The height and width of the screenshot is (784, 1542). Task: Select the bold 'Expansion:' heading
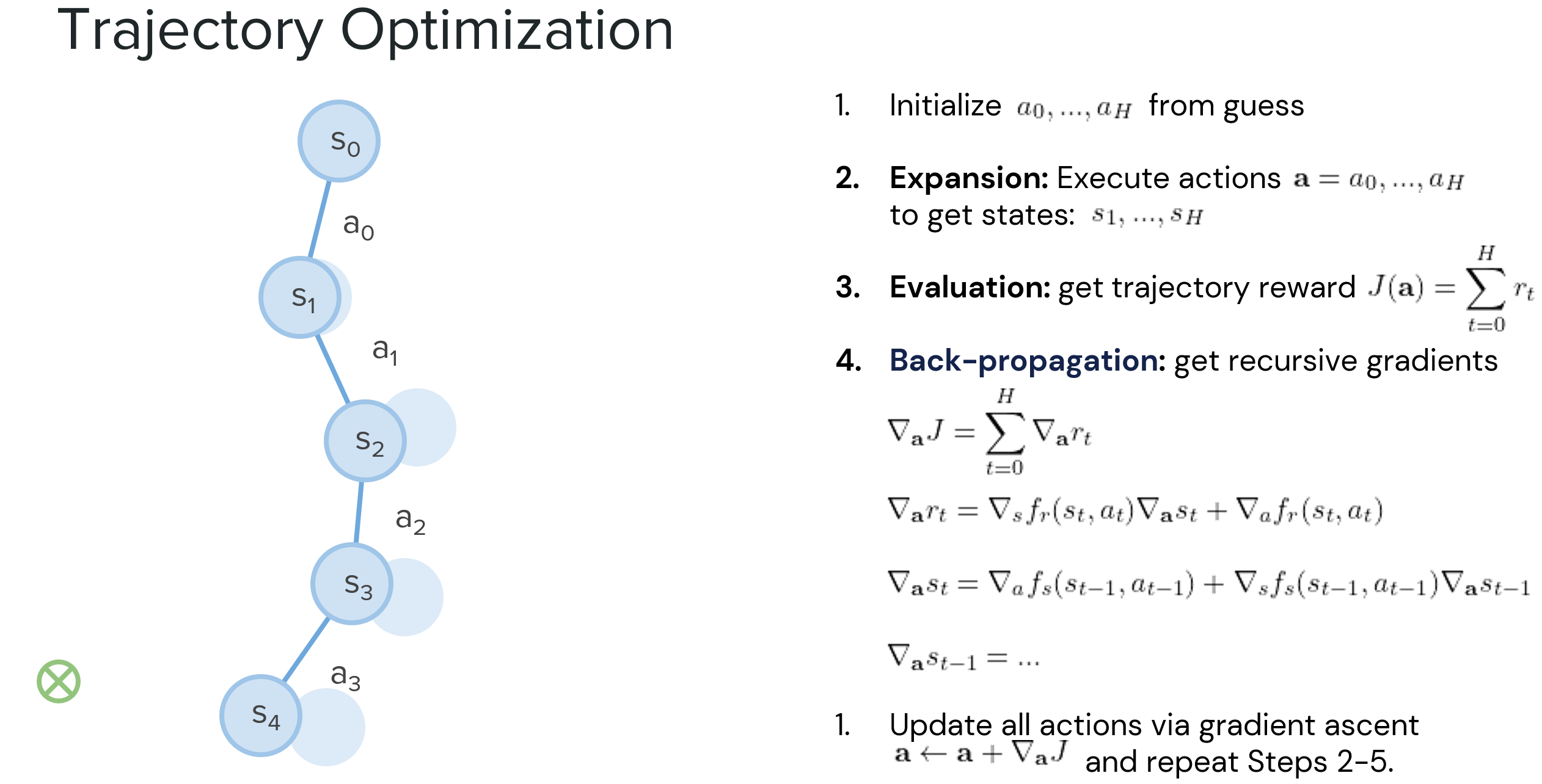pos(969,178)
